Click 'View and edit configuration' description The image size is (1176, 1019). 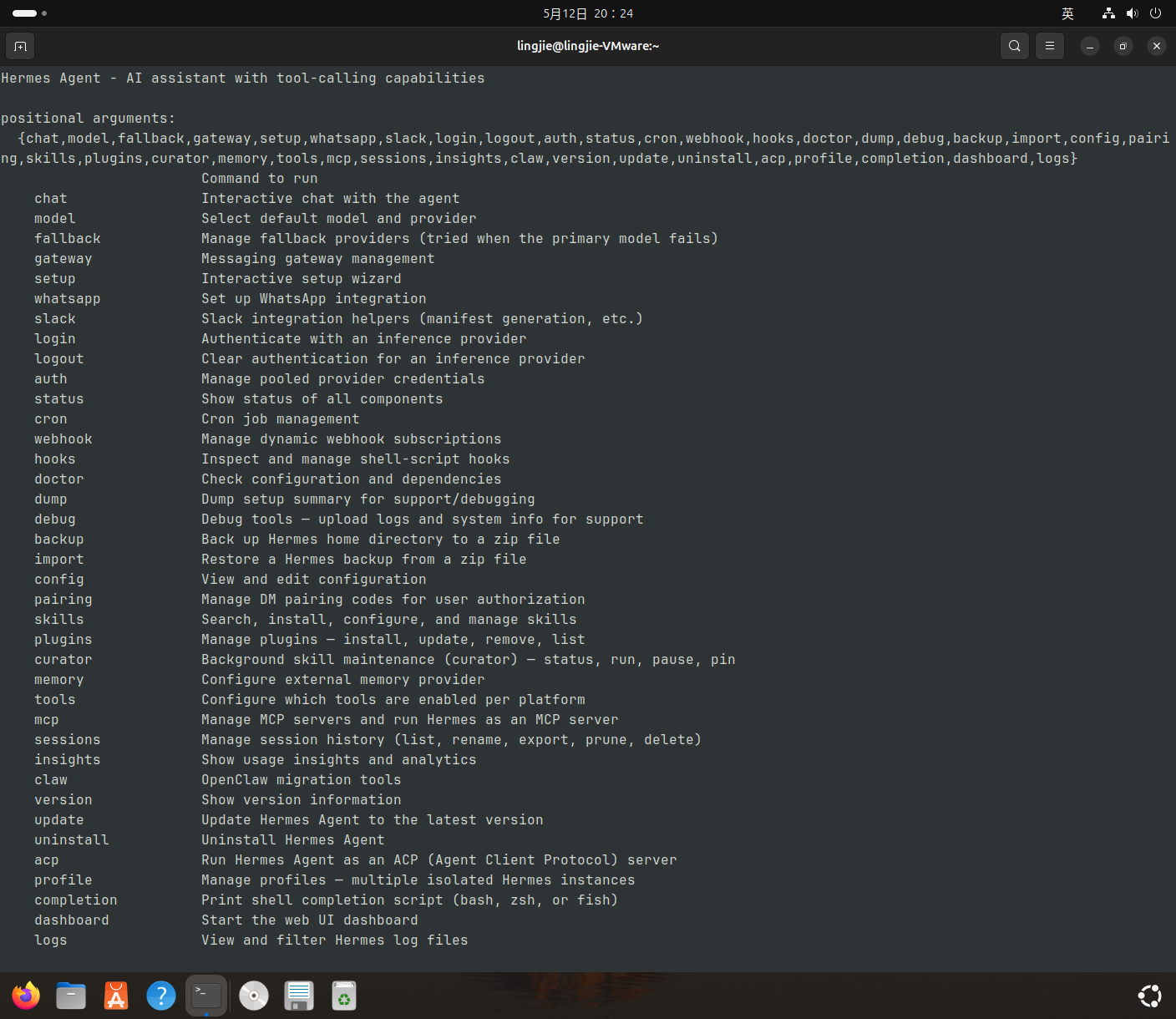coord(314,580)
